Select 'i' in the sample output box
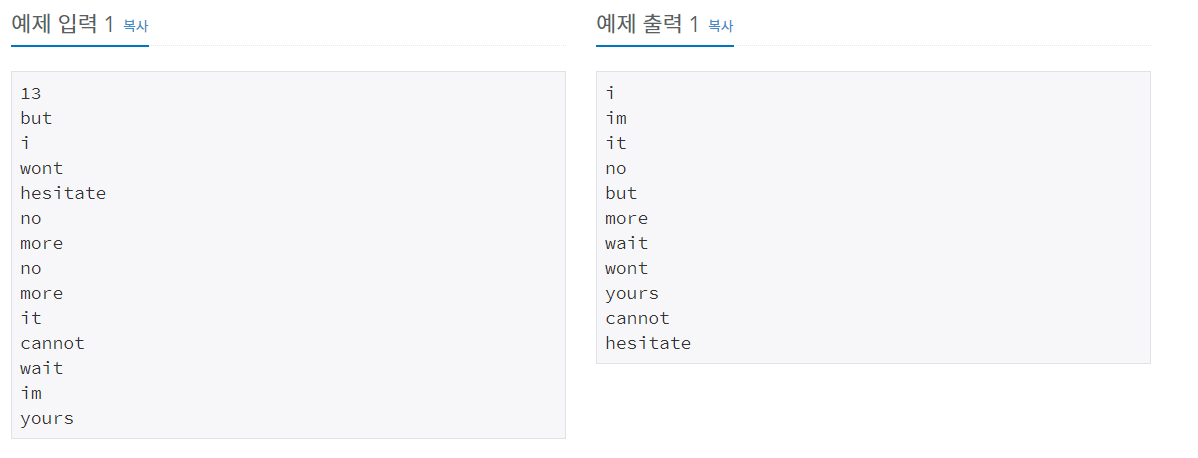The width and height of the screenshot is (1198, 458). (610, 93)
